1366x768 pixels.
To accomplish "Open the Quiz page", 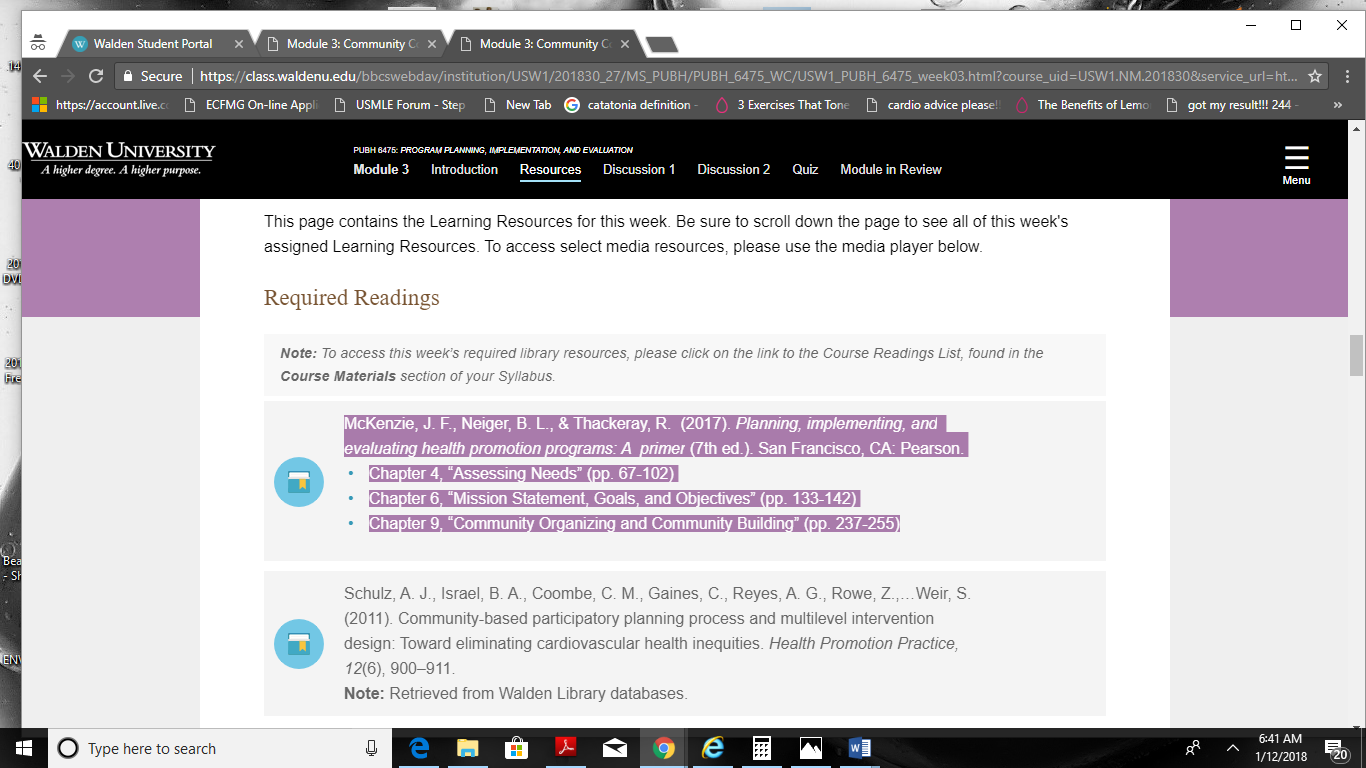I will click(805, 169).
